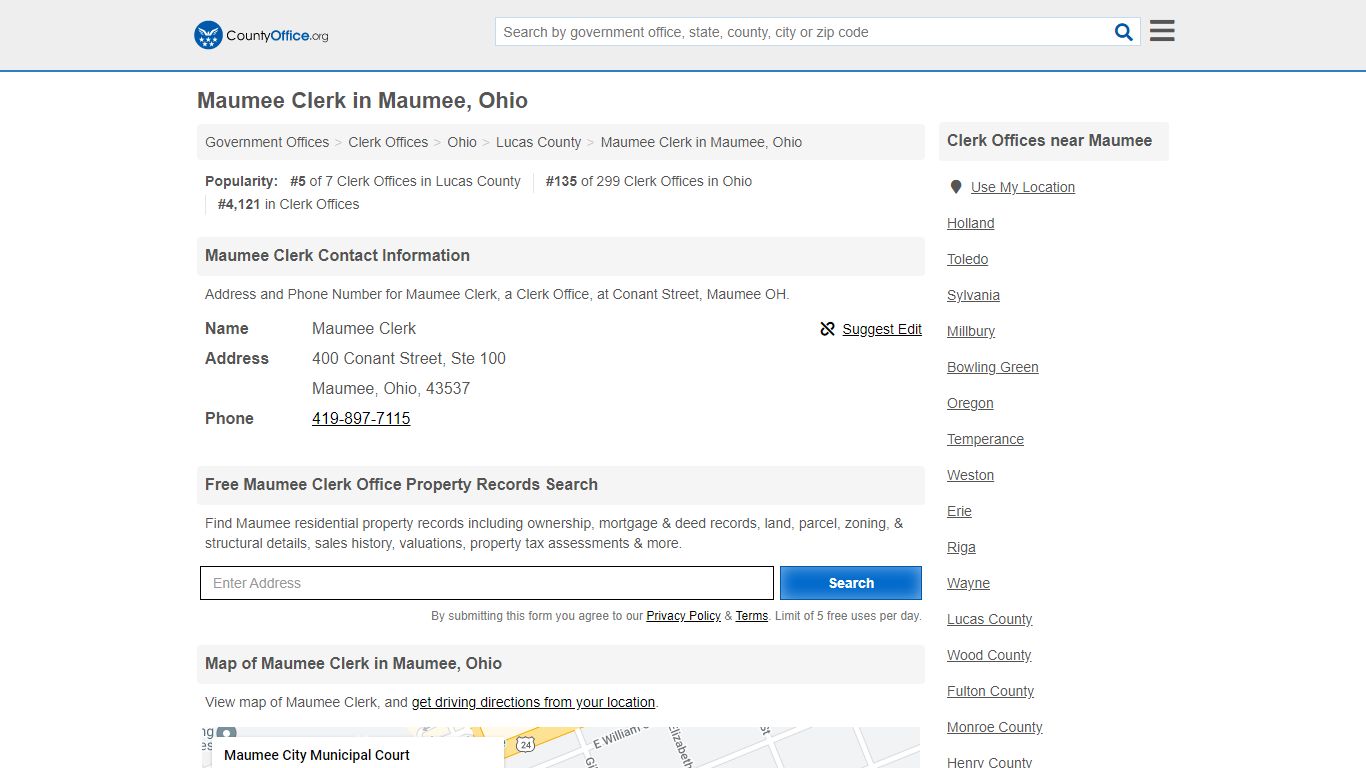
Task: Click the #135 of 299 Clerk Offices text
Action: coord(648,181)
